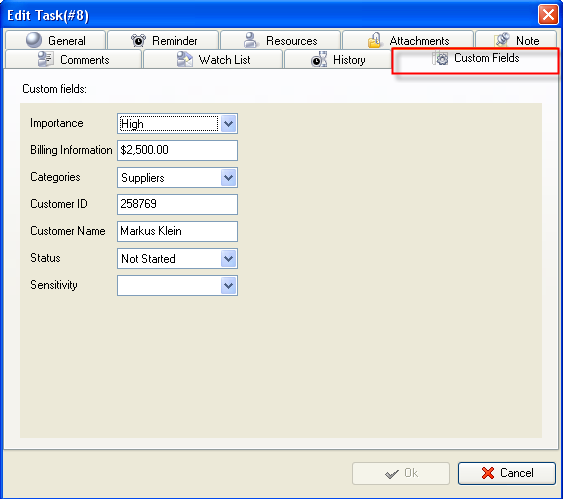Click the Attachments paperclip icon
This screenshot has height=499, width=563.
pyautogui.click(x=374, y=40)
